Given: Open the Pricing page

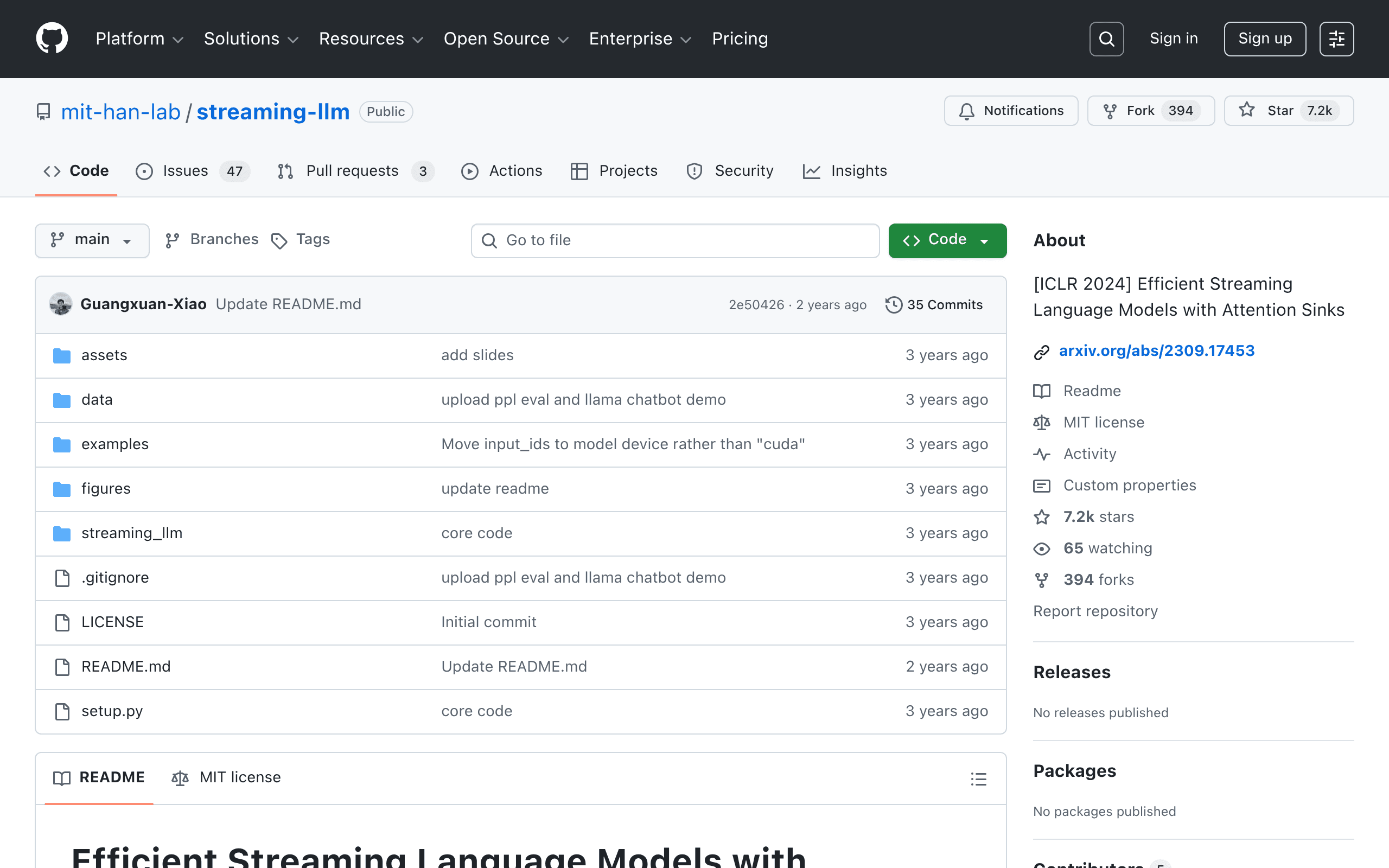Looking at the screenshot, I should coord(740,39).
